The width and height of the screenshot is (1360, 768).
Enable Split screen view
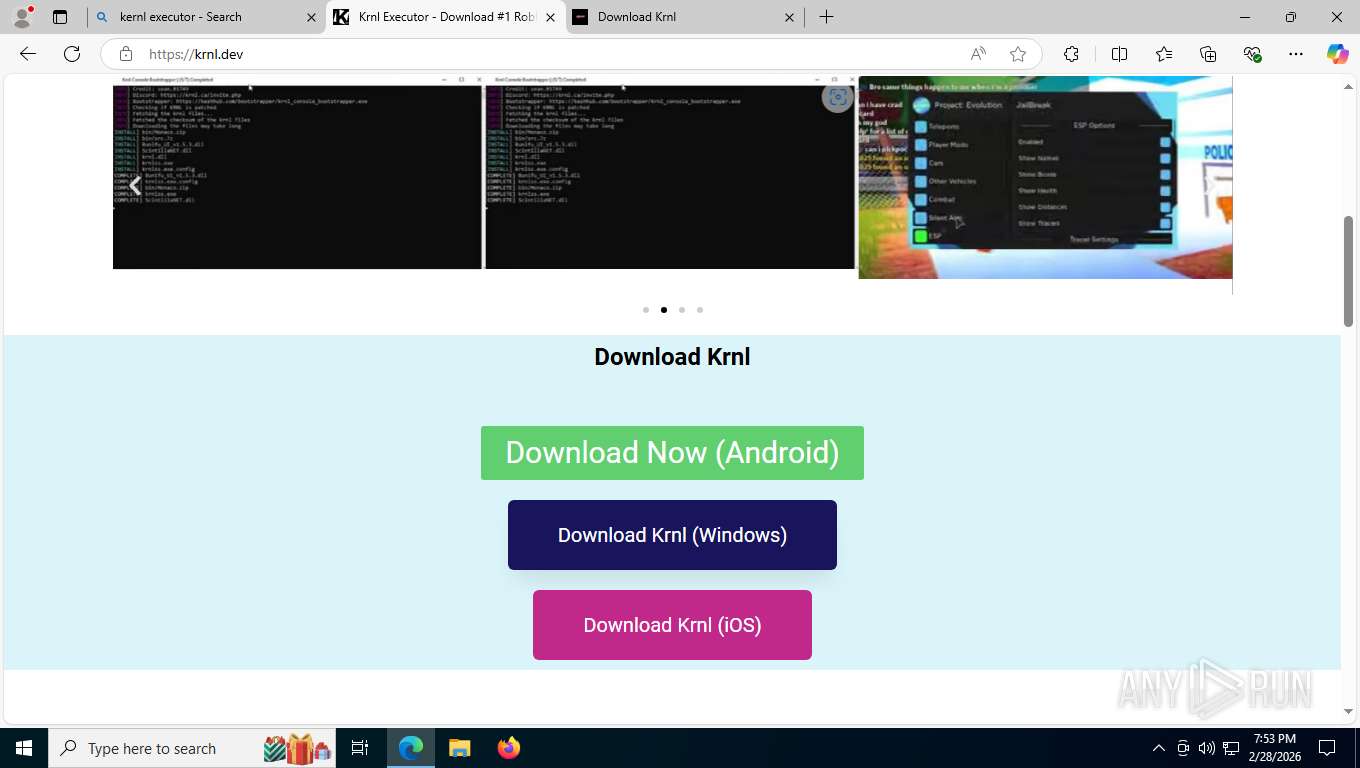(1119, 54)
